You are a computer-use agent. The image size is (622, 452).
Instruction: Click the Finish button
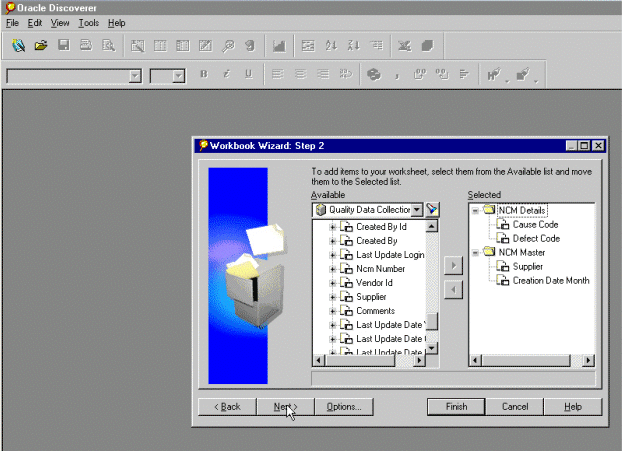(x=456, y=407)
